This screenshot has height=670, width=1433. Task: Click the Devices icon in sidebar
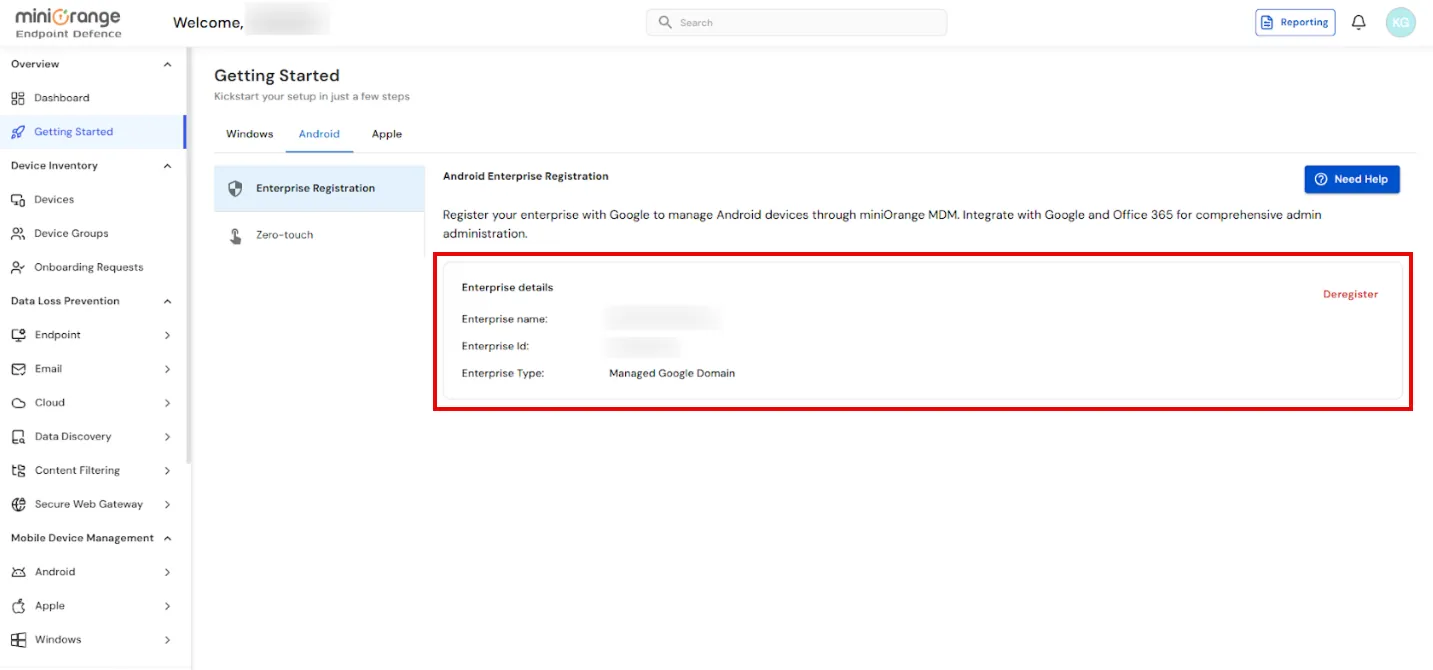pos(18,200)
